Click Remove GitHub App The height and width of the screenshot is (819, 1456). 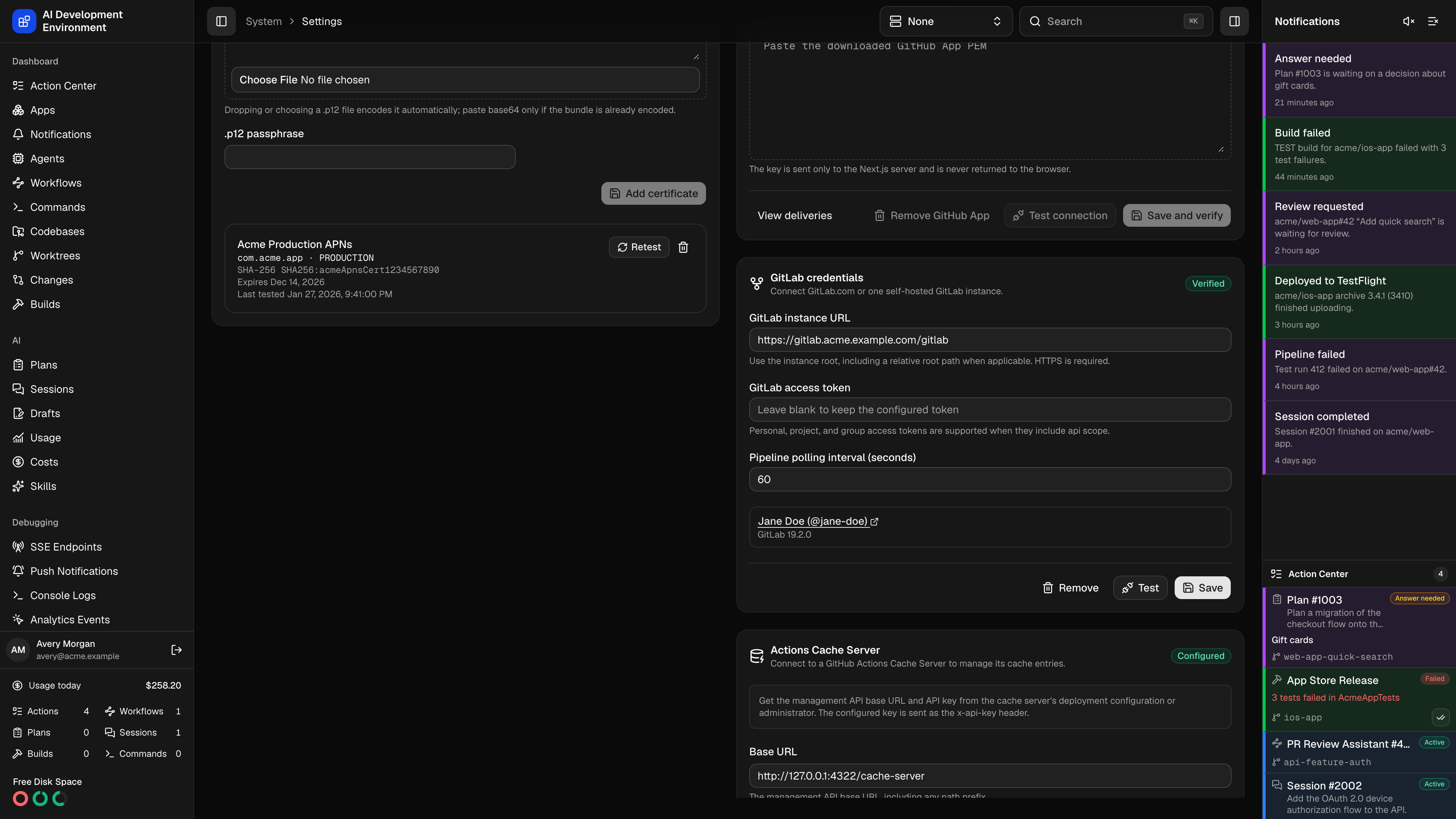[x=932, y=215]
